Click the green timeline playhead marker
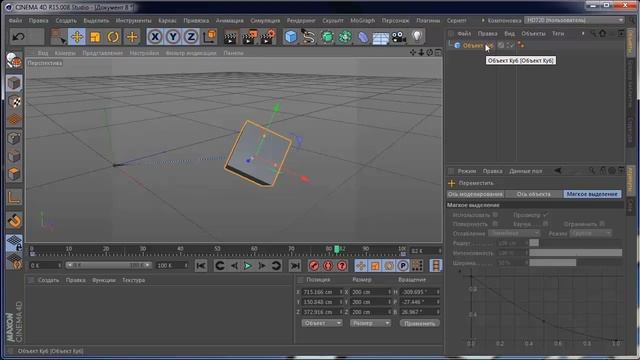This screenshot has width=640, height=360. [x=337, y=249]
